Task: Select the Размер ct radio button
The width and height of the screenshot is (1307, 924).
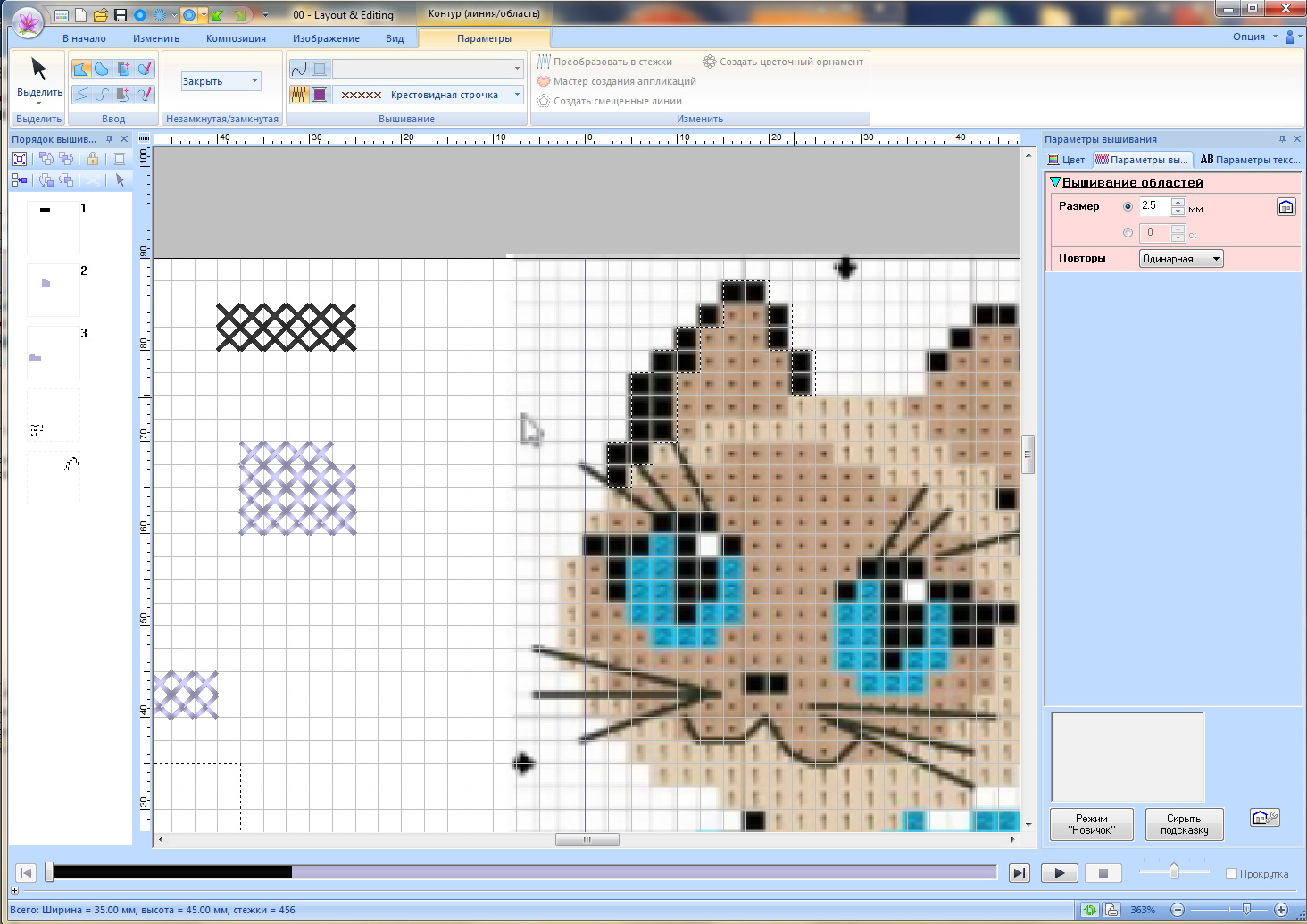Action: [1128, 233]
